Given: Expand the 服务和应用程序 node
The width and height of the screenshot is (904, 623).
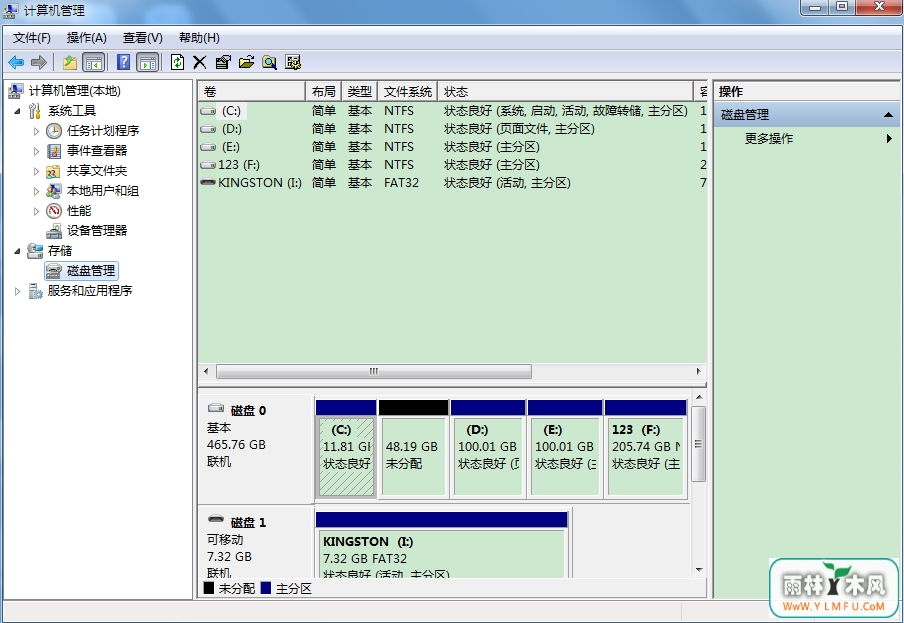Looking at the screenshot, I should coord(17,291).
